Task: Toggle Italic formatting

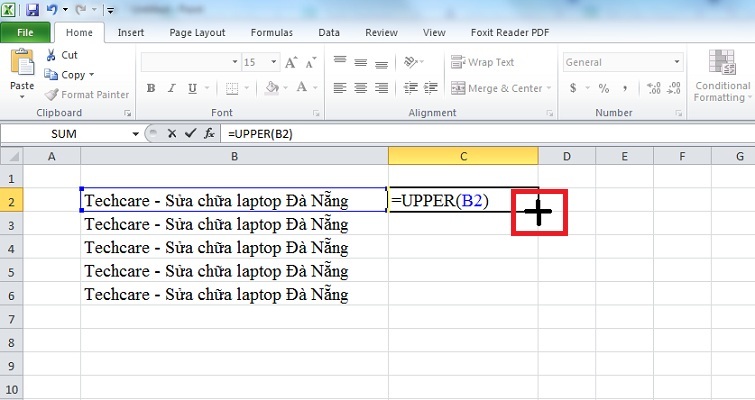Action: tap(171, 88)
